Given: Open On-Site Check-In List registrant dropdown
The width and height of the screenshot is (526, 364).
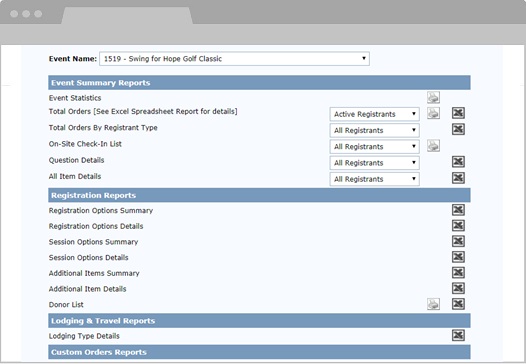Looking at the screenshot, I should pos(374,147).
